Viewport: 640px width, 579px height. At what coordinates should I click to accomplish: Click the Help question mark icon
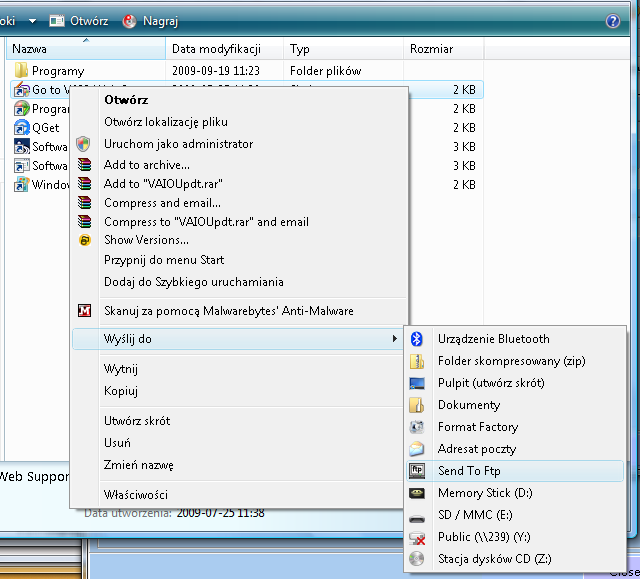pos(612,21)
